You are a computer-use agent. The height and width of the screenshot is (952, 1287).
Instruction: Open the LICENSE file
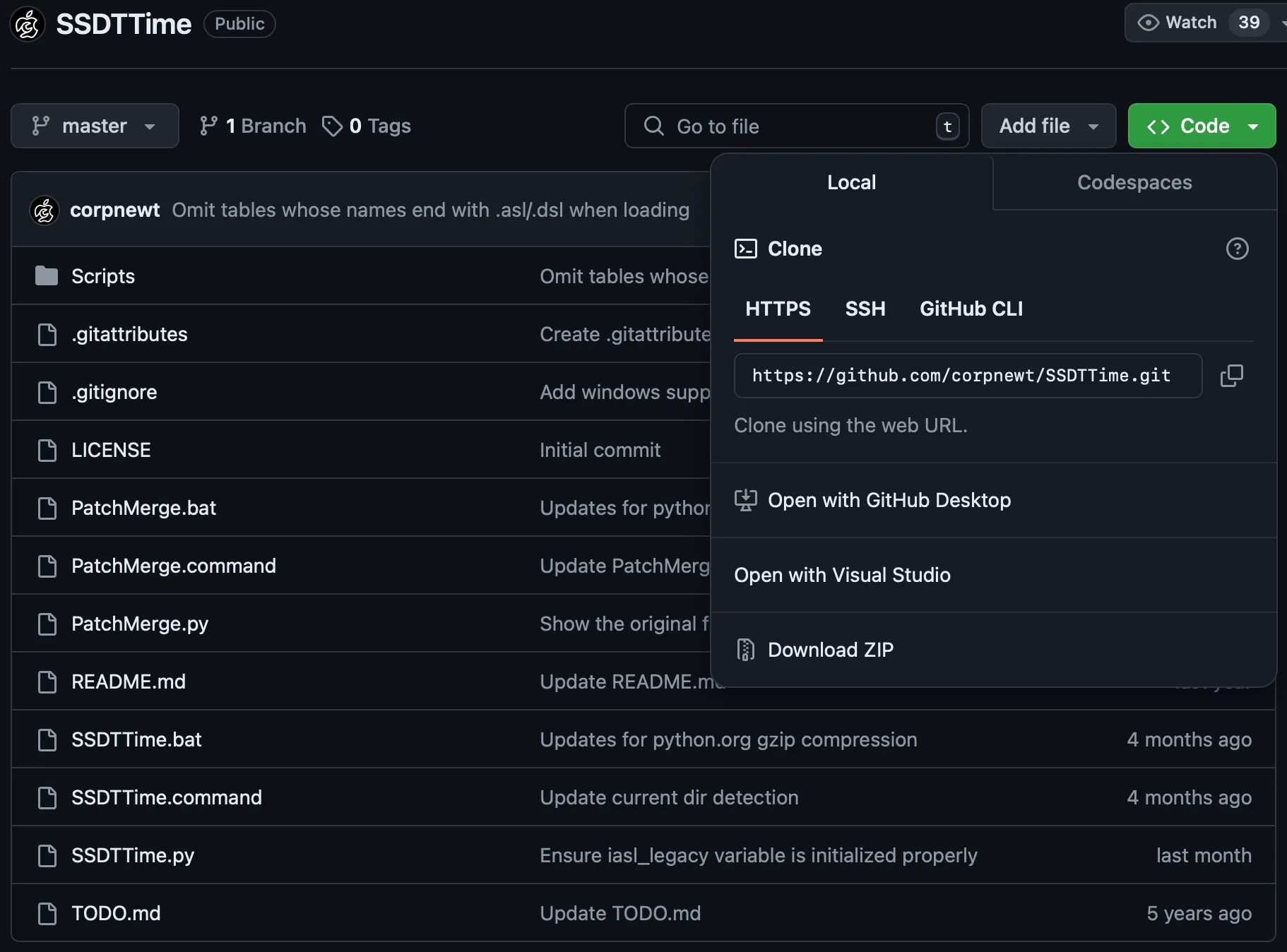[x=111, y=450]
